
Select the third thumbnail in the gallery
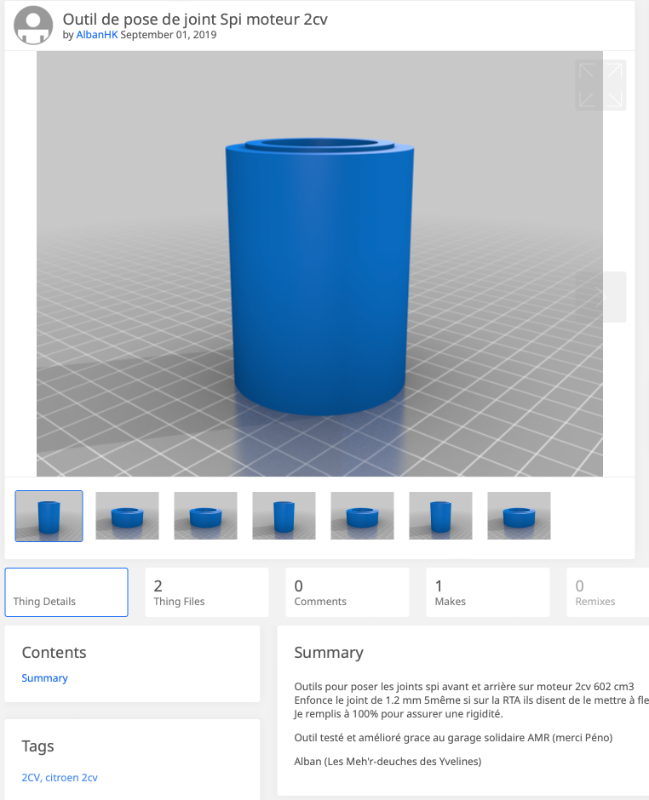tap(205, 516)
